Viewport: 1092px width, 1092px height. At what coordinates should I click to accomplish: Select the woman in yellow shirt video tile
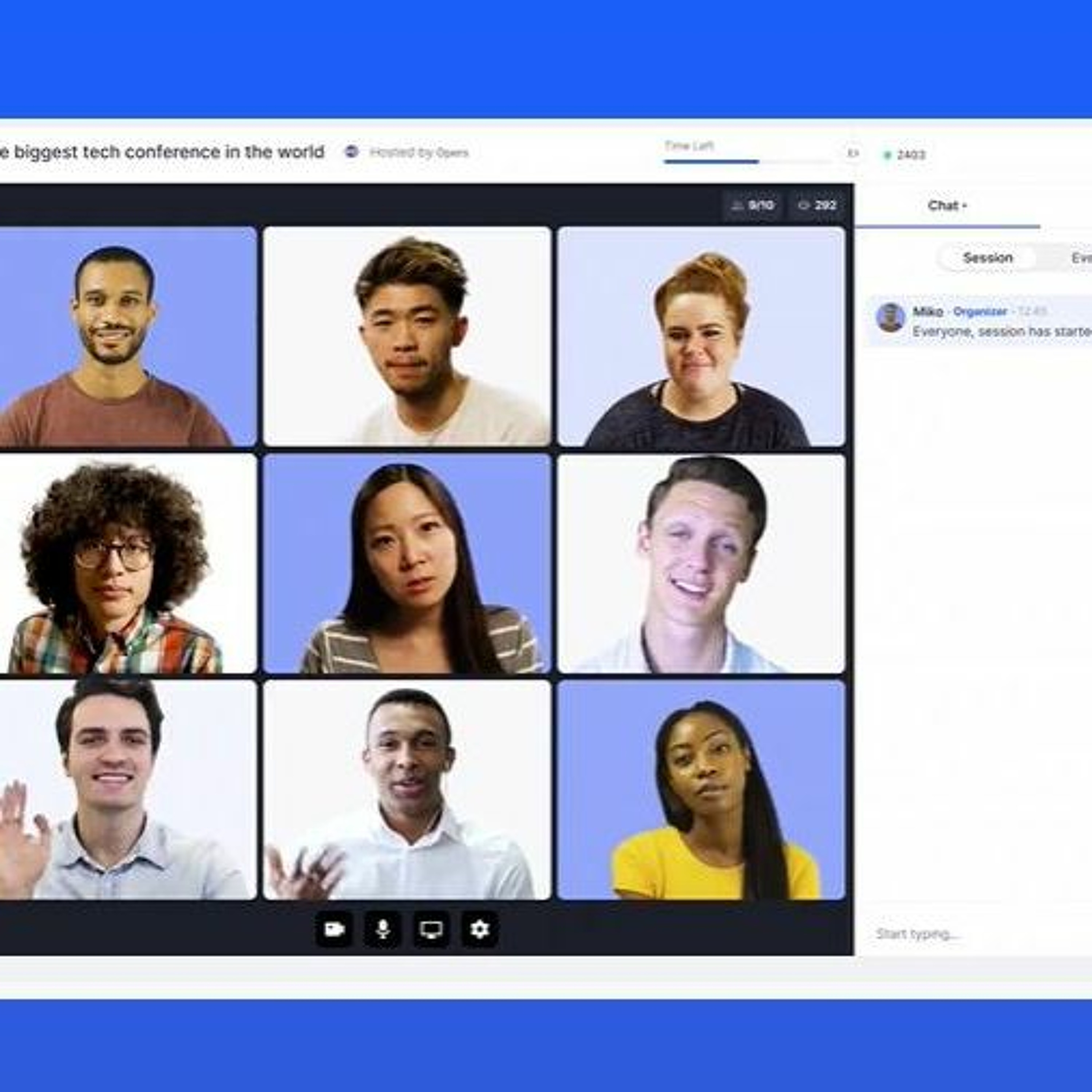tap(701, 790)
